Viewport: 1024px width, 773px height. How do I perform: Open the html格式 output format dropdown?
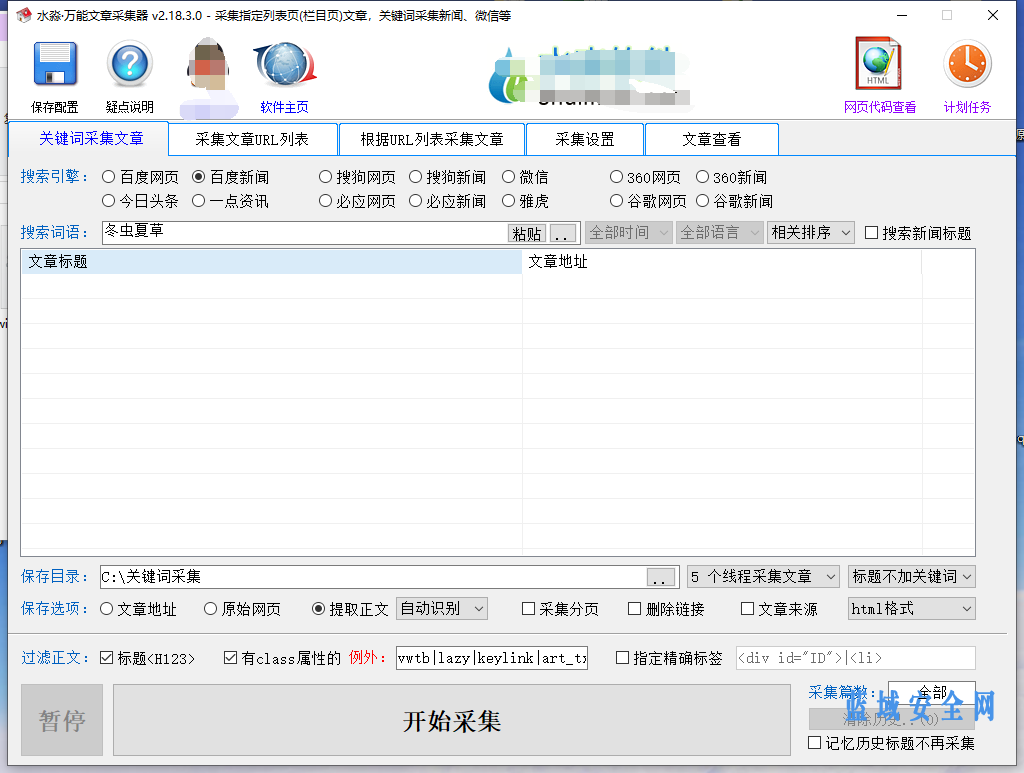[x=909, y=608]
